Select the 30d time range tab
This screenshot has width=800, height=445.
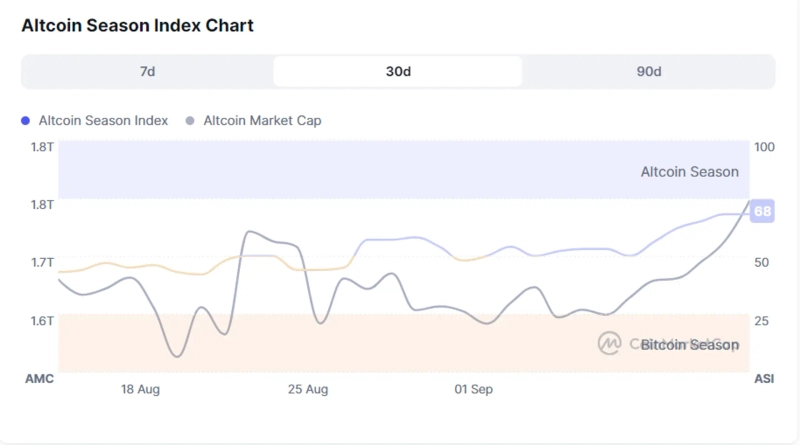tap(398, 72)
